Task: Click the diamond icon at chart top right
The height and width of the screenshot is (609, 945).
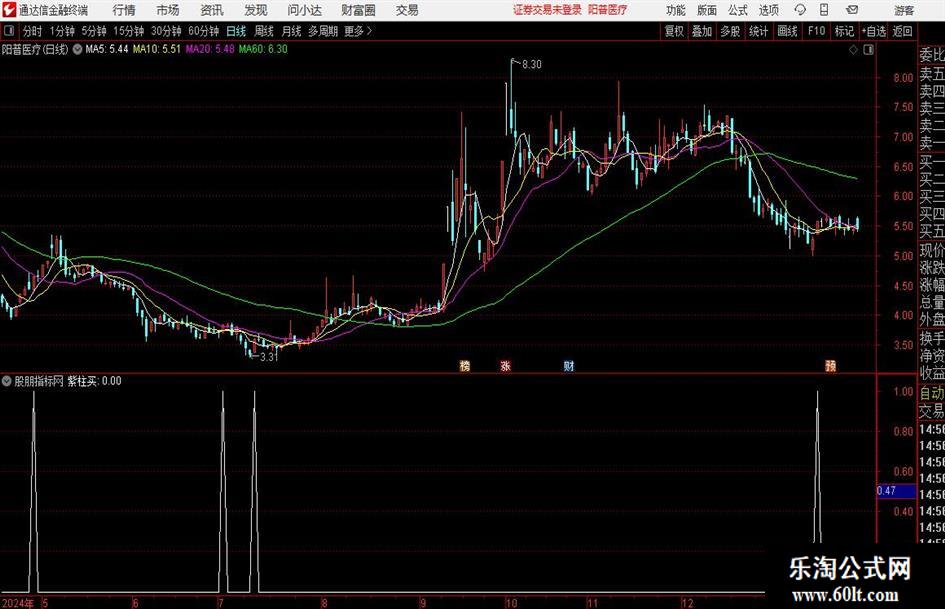Action: click(853, 50)
